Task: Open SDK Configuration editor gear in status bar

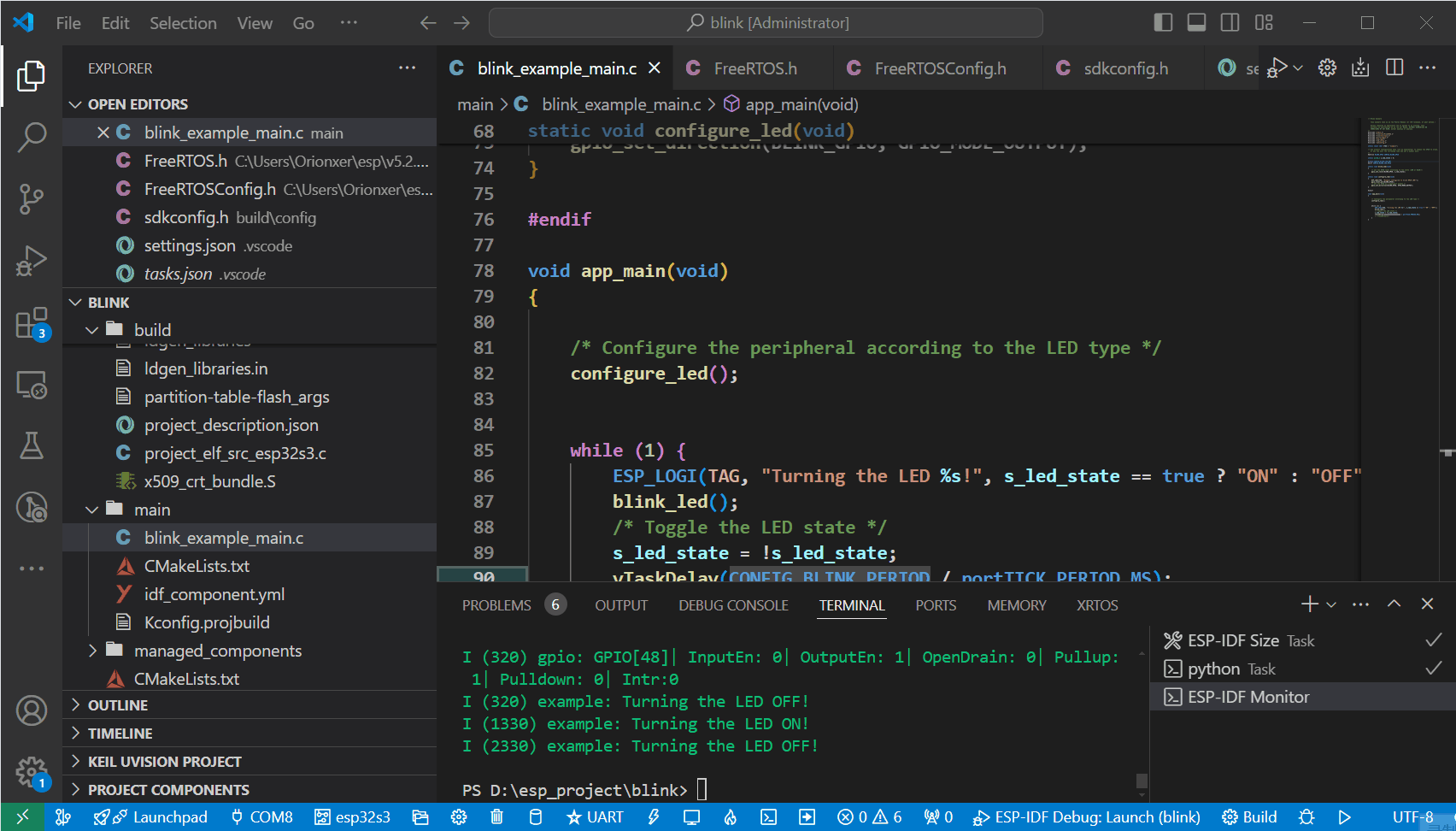Action: pyautogui.click(x=459, y=817)
